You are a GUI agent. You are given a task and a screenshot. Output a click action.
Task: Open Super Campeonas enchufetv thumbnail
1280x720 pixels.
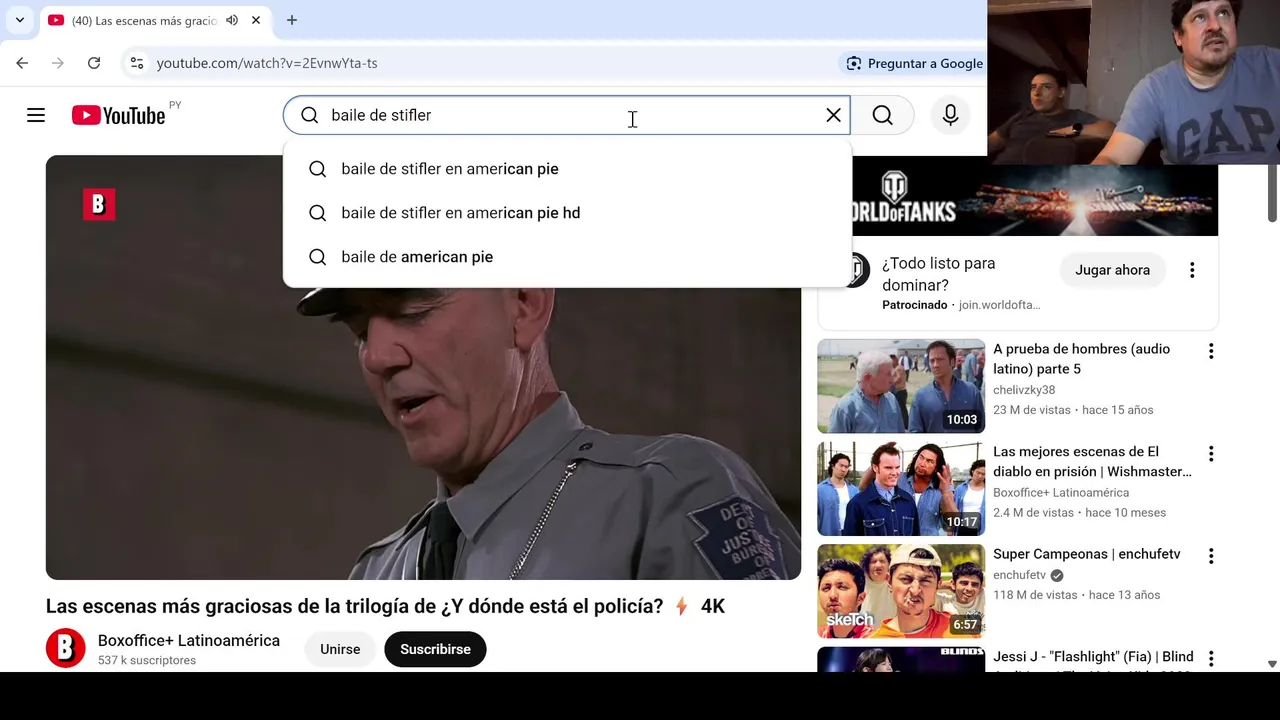(x=901, y=591)
